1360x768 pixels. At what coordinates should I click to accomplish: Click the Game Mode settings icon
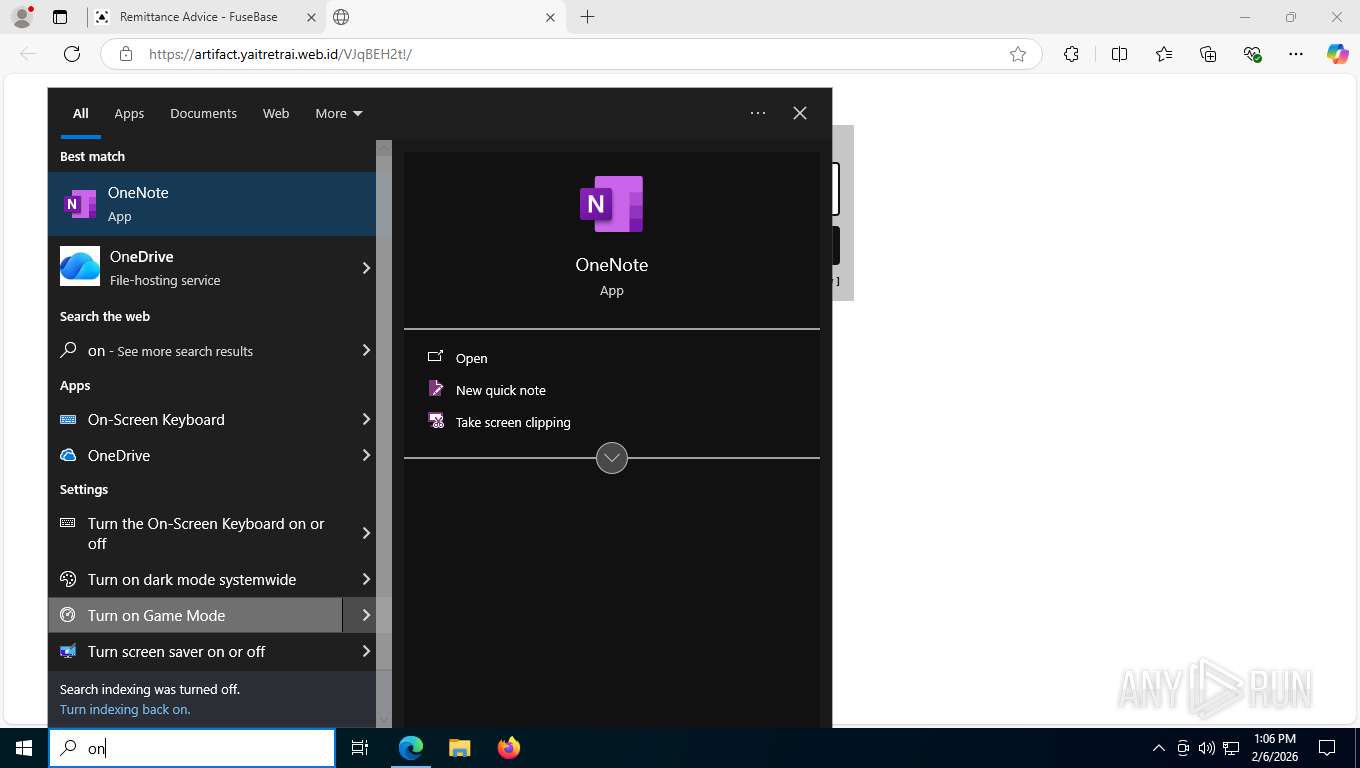[68, 615]
